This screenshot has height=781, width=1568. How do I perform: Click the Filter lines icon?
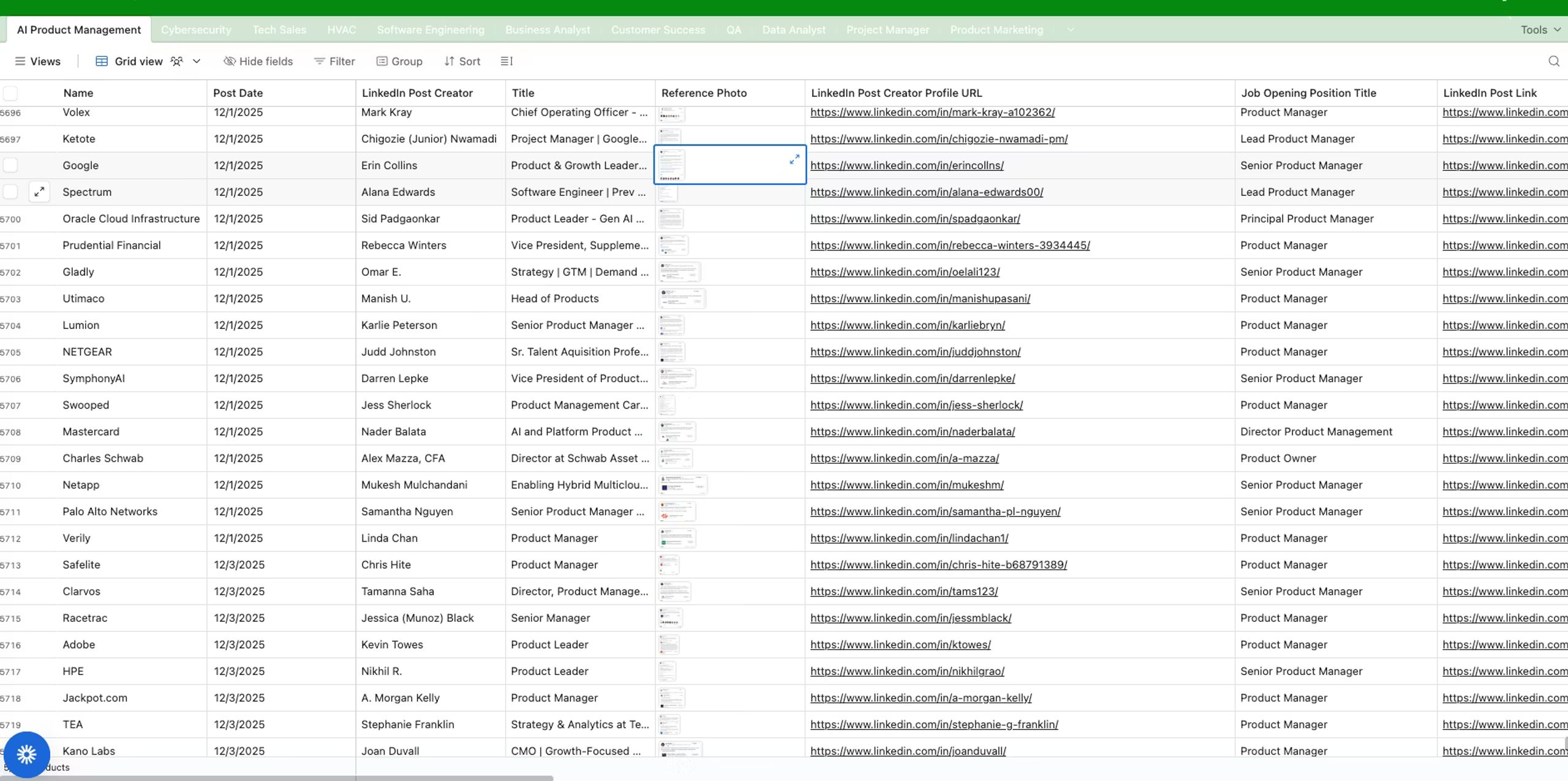pyautogui.click(x=319, y=61)
